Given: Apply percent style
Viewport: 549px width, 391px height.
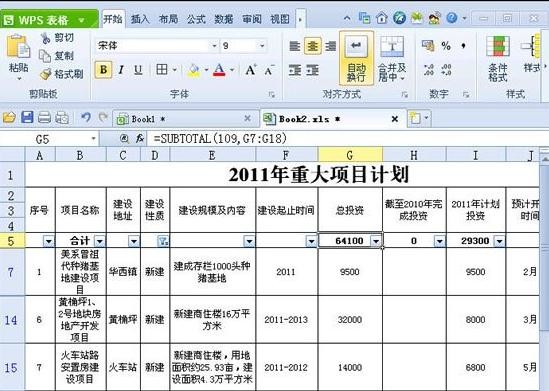Looking at the screenshot, I should pyautogui.click(x=446, y=46).
